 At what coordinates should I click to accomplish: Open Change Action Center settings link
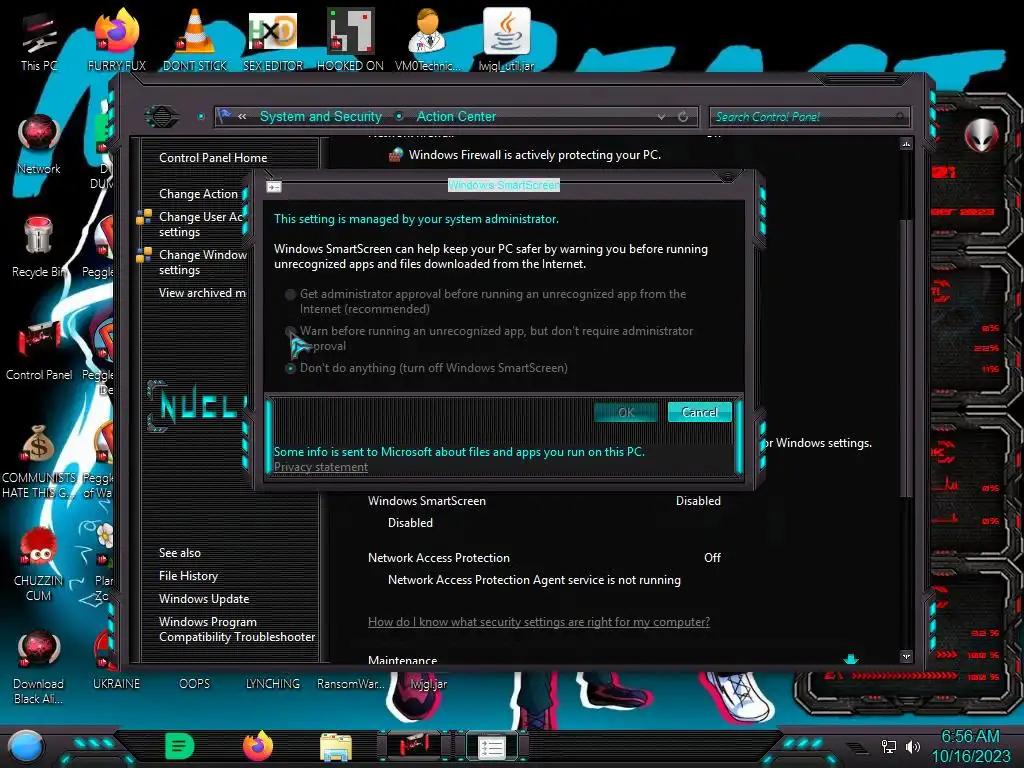(x=200, y=194)
